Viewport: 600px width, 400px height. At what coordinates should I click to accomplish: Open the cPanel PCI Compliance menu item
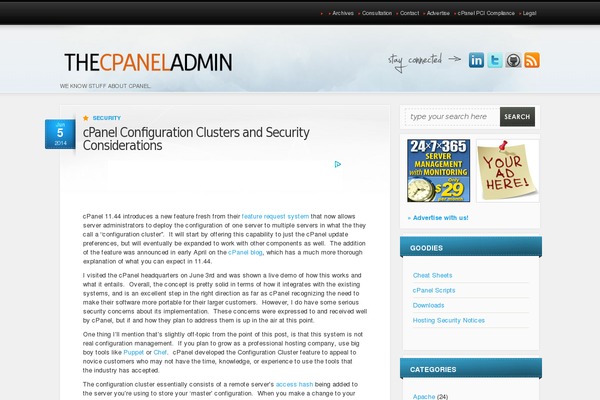(x=486, y=13)
